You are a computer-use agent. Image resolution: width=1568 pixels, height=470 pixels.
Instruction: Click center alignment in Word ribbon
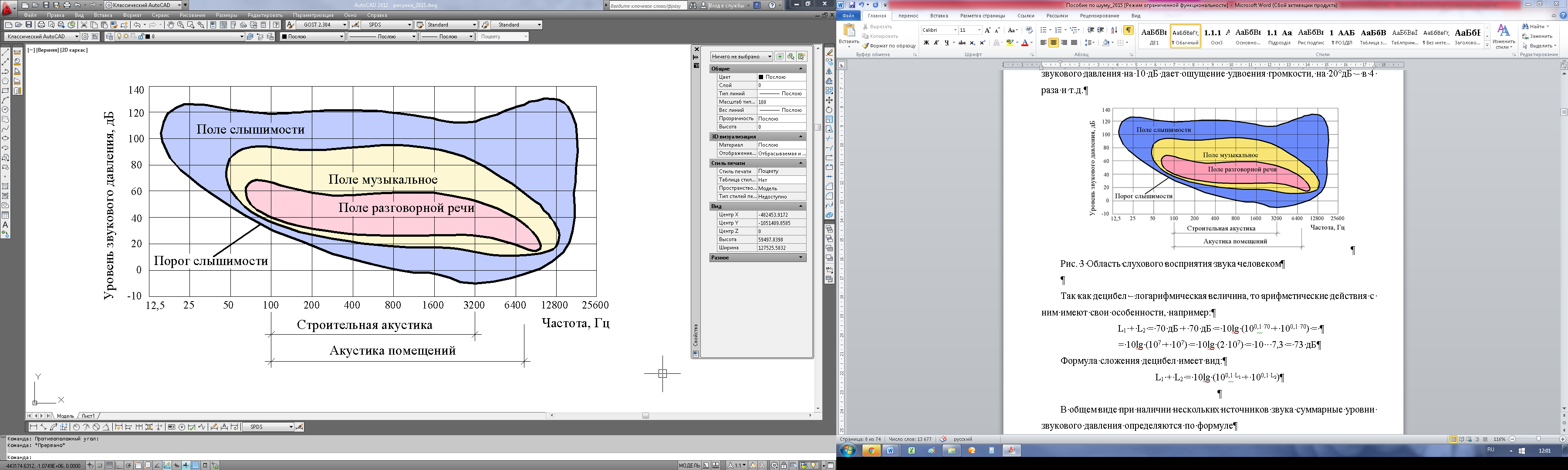click(1054, 43)
